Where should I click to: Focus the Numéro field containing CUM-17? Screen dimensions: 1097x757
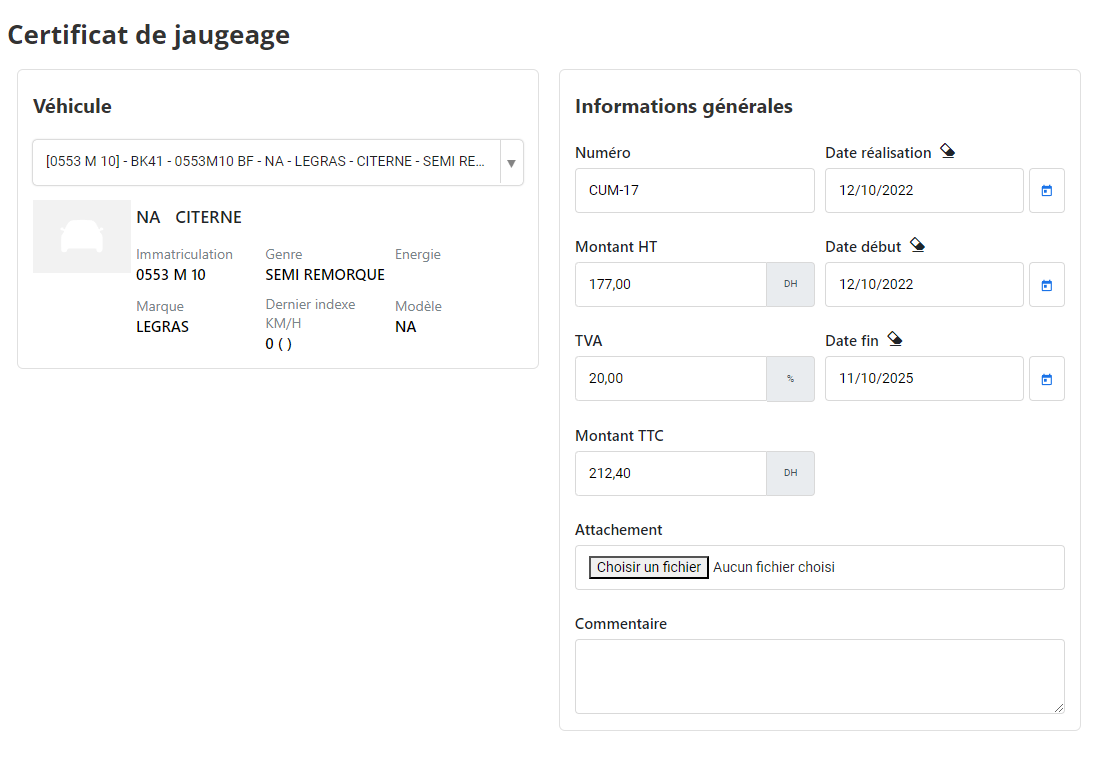pos(695,190)
